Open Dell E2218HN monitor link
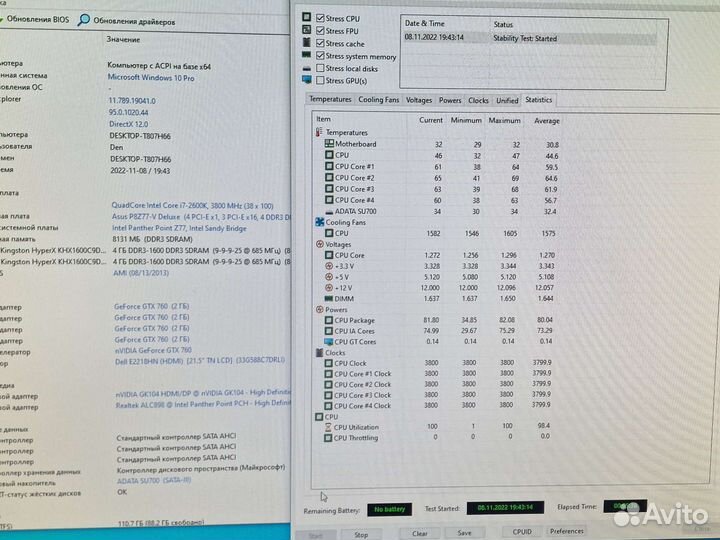 (x=200, y=360)
